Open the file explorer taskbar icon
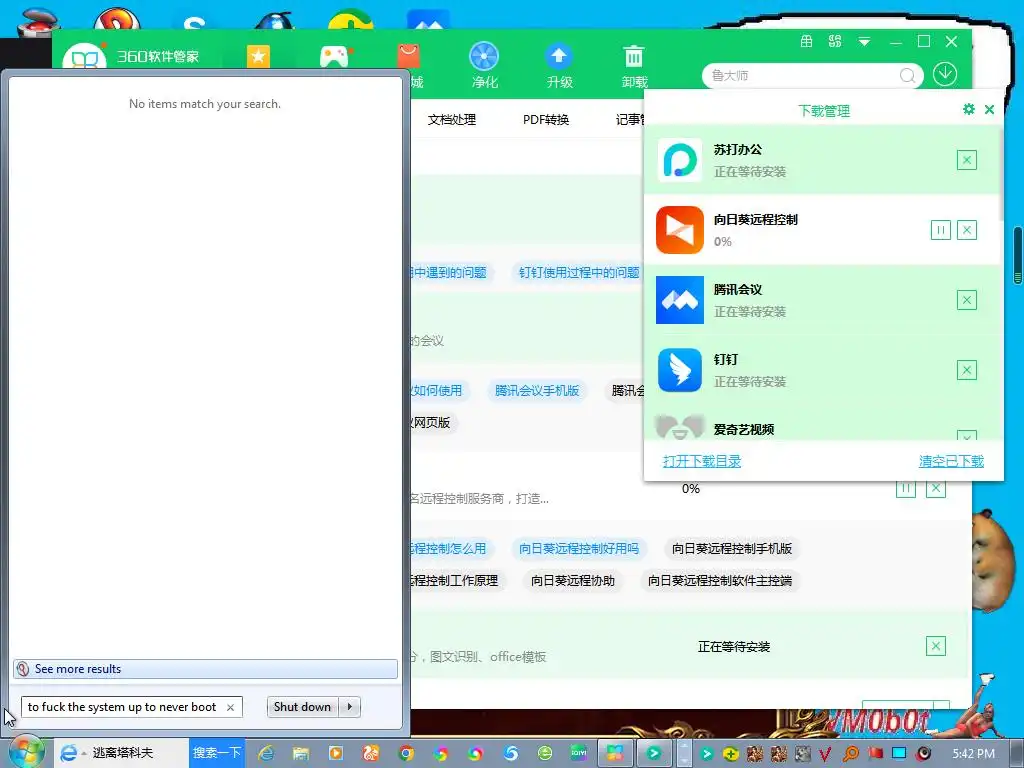The width and height of the screenshot is (1024, 768). (x=300, y=754)
